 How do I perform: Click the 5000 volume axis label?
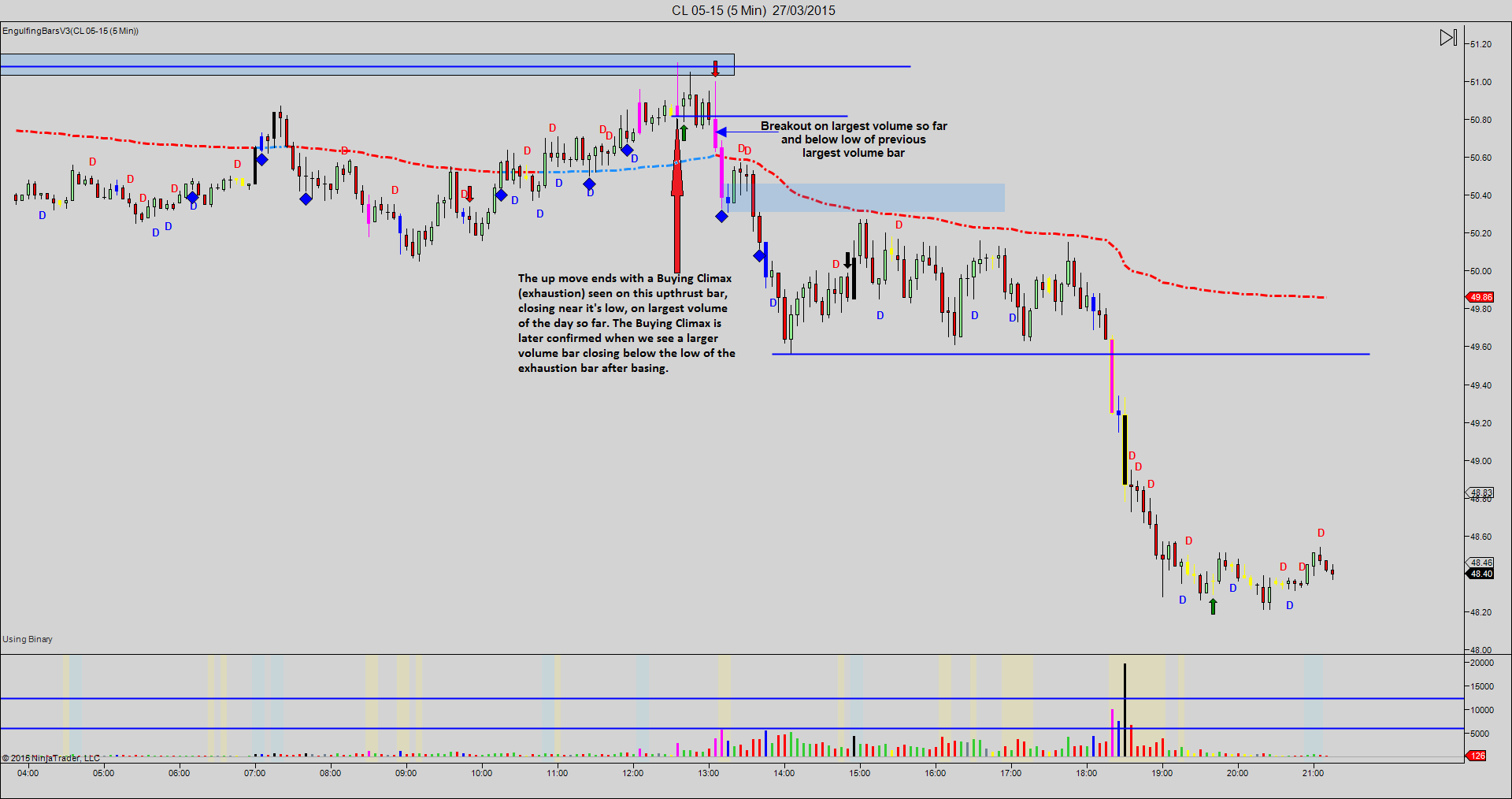click(1480, 734)
